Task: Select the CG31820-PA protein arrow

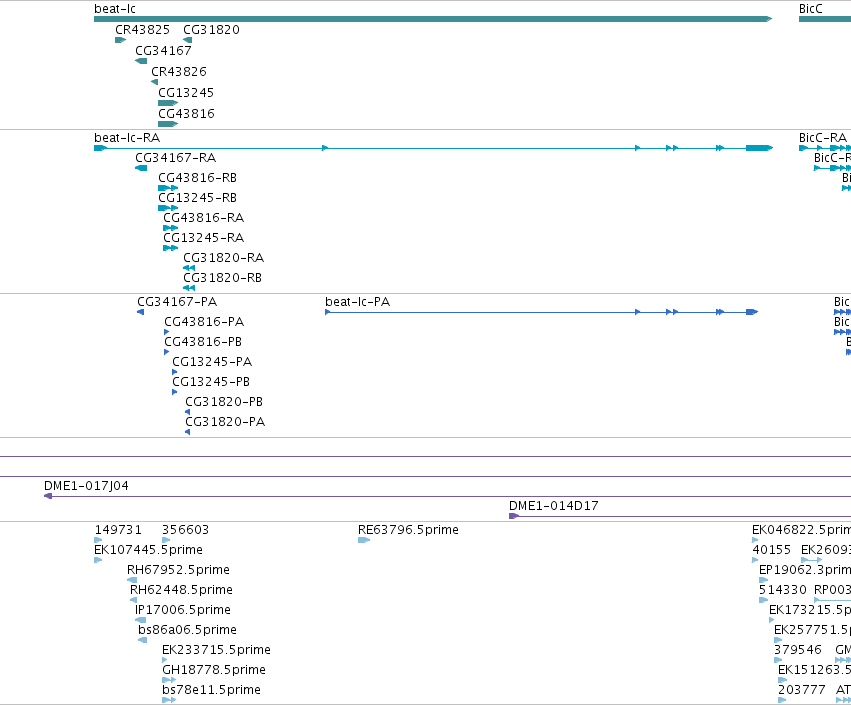Action: pos(187,432)
